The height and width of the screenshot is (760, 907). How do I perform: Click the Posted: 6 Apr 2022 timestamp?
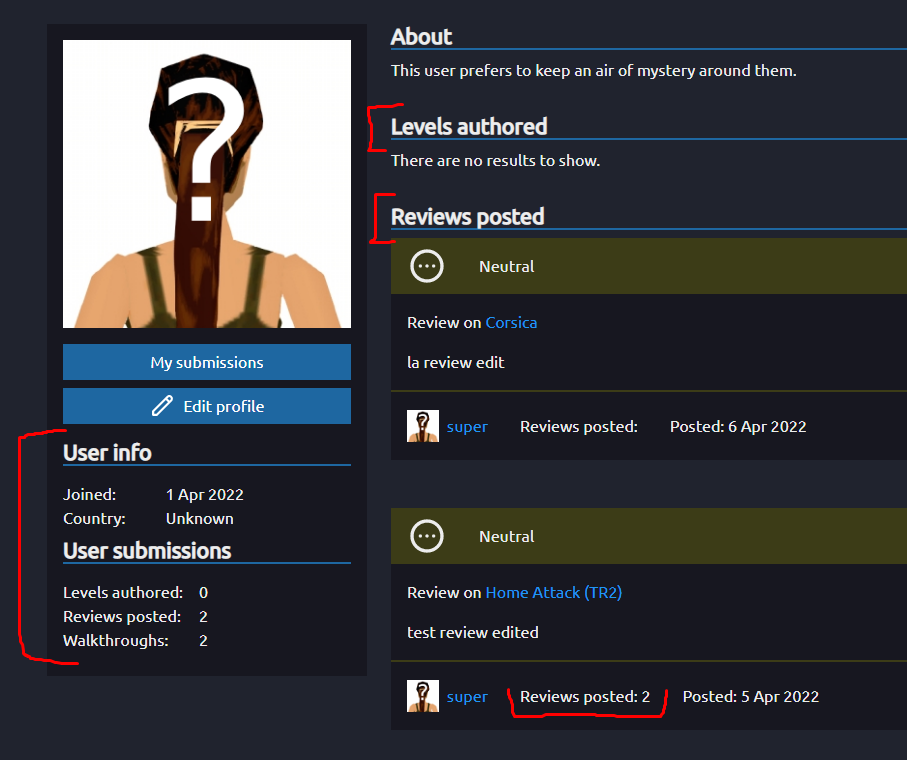(737, 426)
